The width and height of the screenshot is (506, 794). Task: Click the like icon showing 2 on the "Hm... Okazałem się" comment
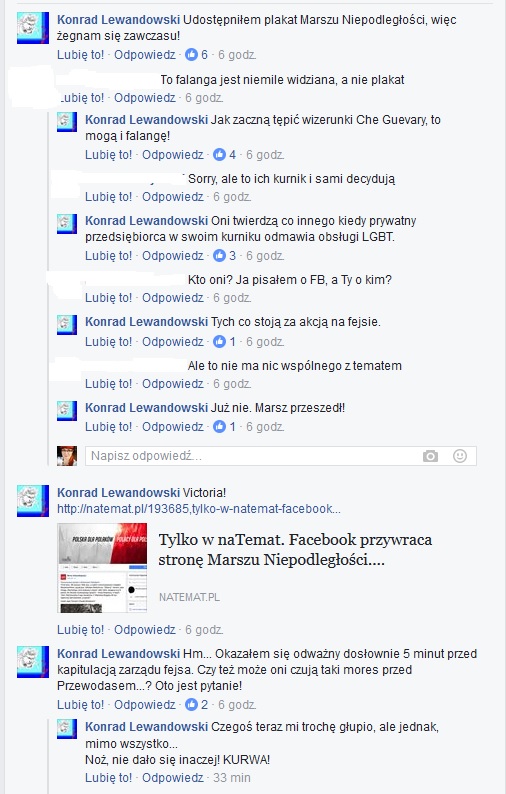191,704
